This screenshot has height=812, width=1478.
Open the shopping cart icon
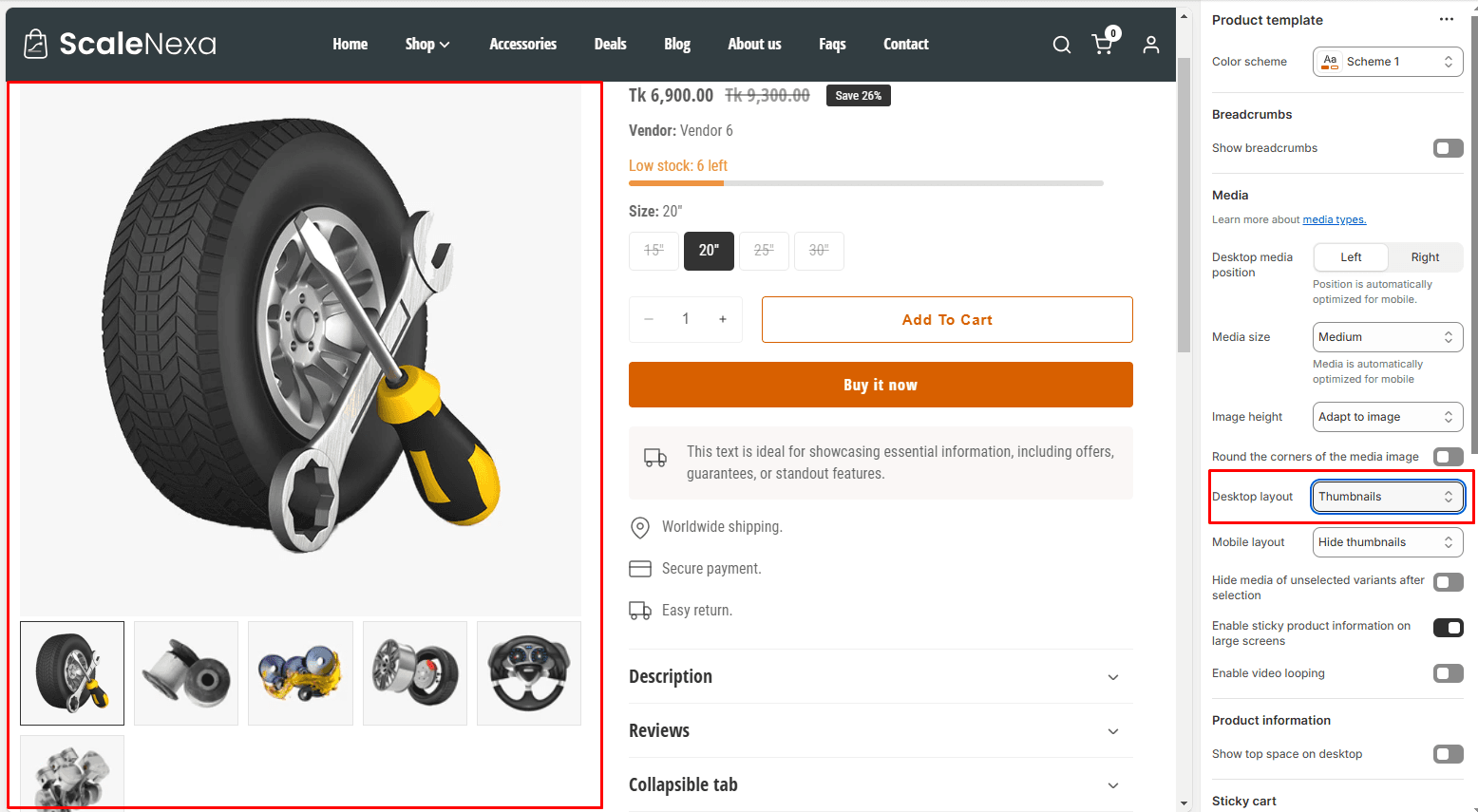click(x=1103, y=45)
